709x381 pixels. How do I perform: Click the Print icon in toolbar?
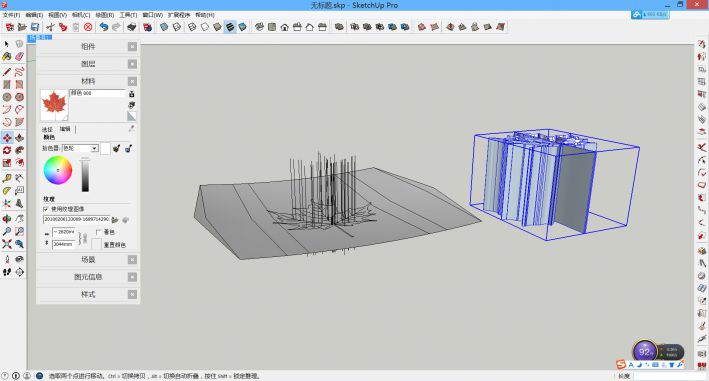point(132,27)
